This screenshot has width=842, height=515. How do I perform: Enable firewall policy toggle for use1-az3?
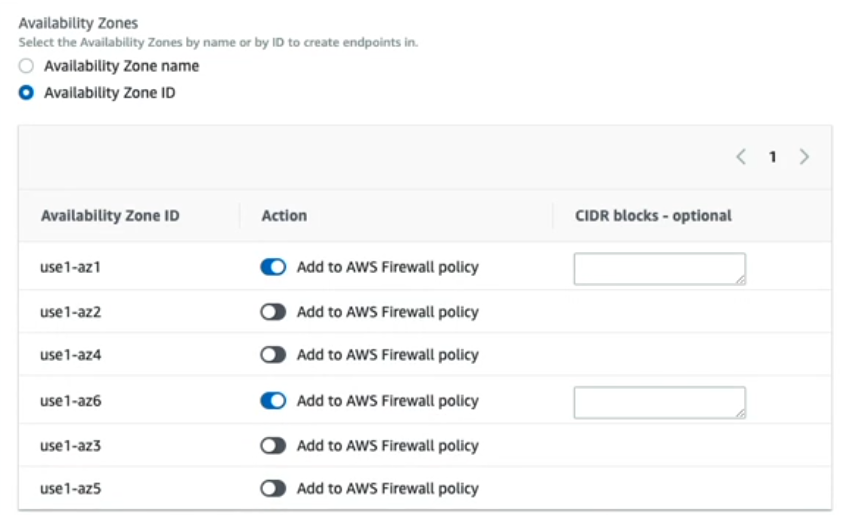[x=273, y=446]
